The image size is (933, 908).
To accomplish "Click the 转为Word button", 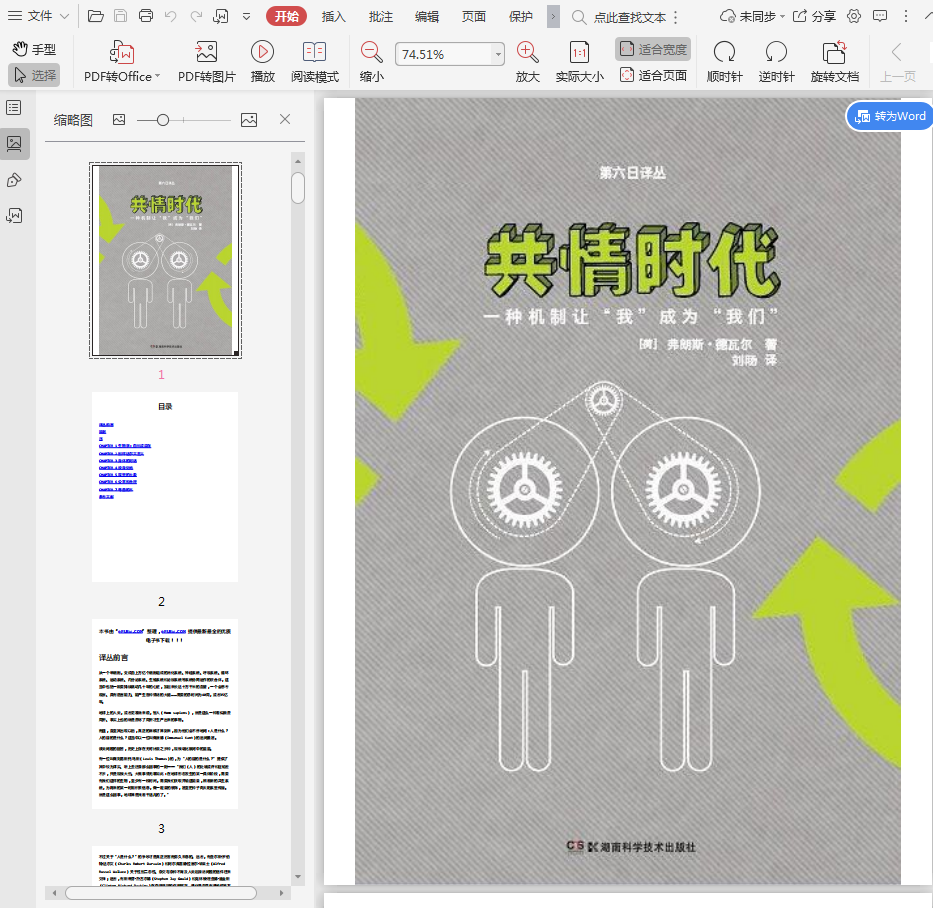I will 890,116.
